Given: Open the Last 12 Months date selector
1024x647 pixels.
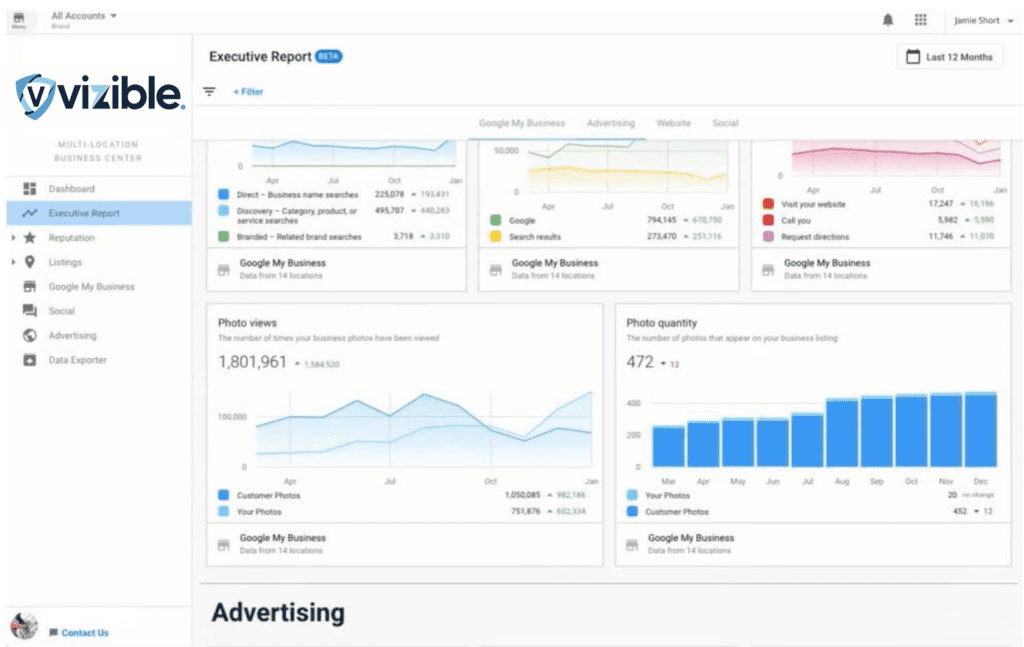Looking at the screenshot, I should click(x=950, y=57).
